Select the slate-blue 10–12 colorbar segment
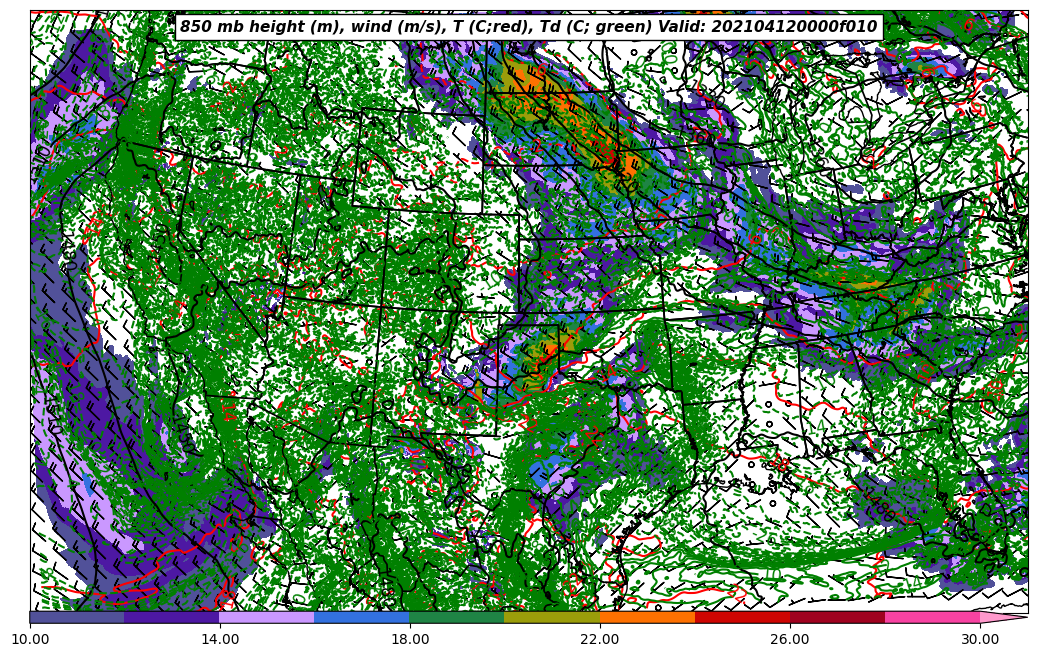 pos(77,617)
